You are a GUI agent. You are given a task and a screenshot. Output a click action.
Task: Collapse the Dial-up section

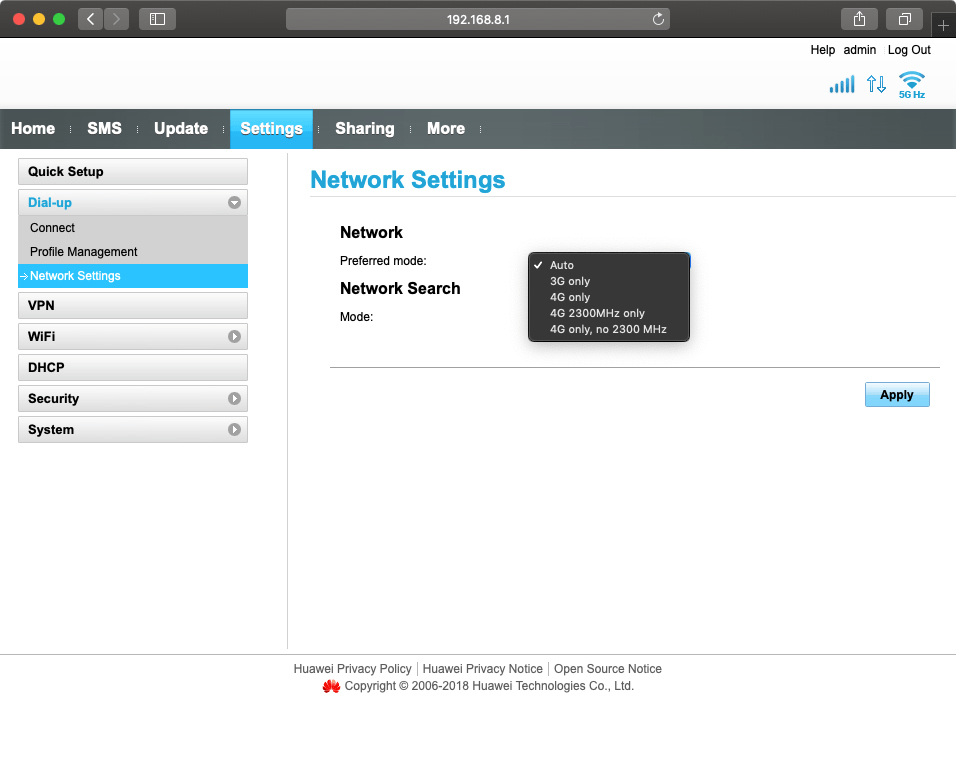(233, 202)
